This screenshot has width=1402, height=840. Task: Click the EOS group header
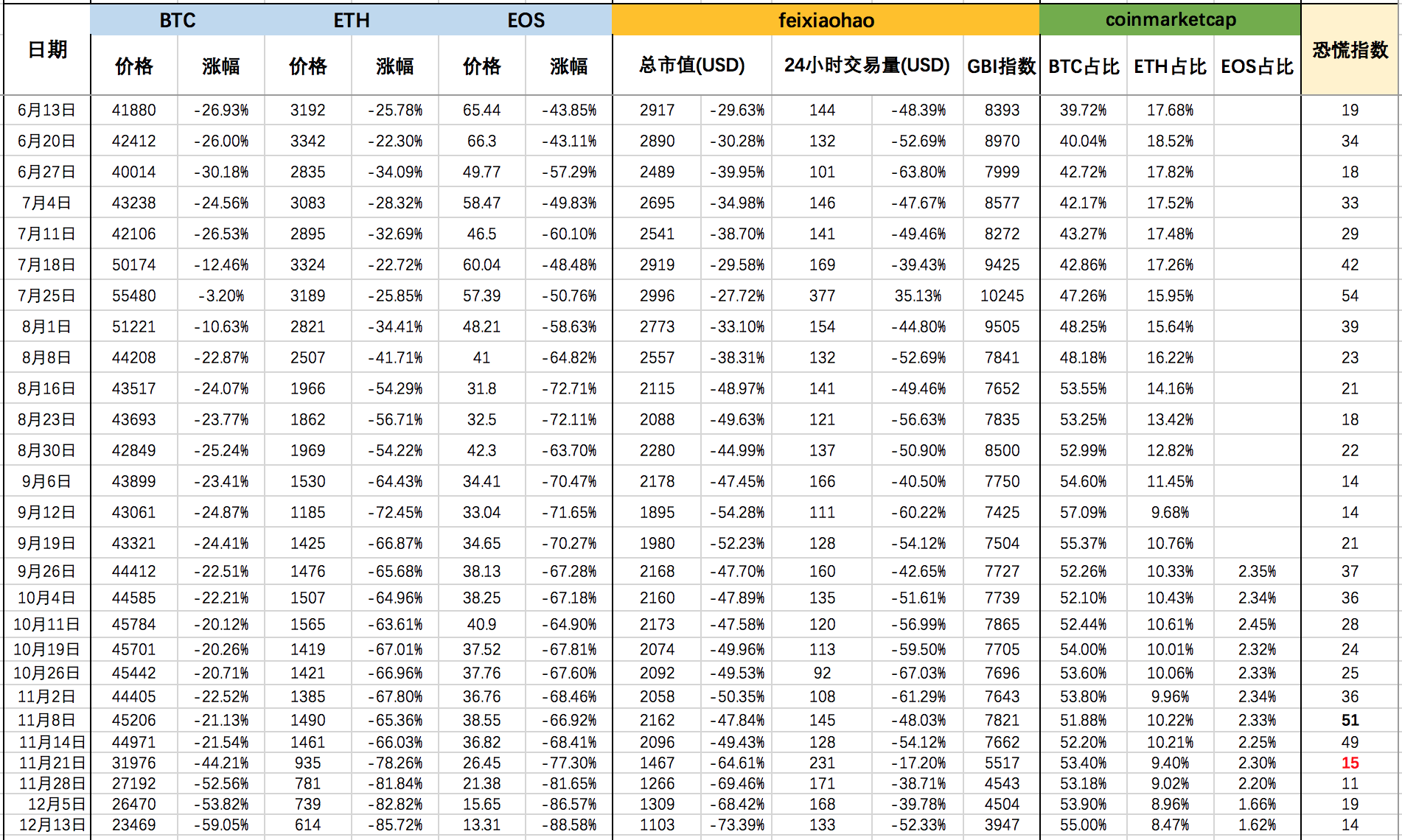526,20
